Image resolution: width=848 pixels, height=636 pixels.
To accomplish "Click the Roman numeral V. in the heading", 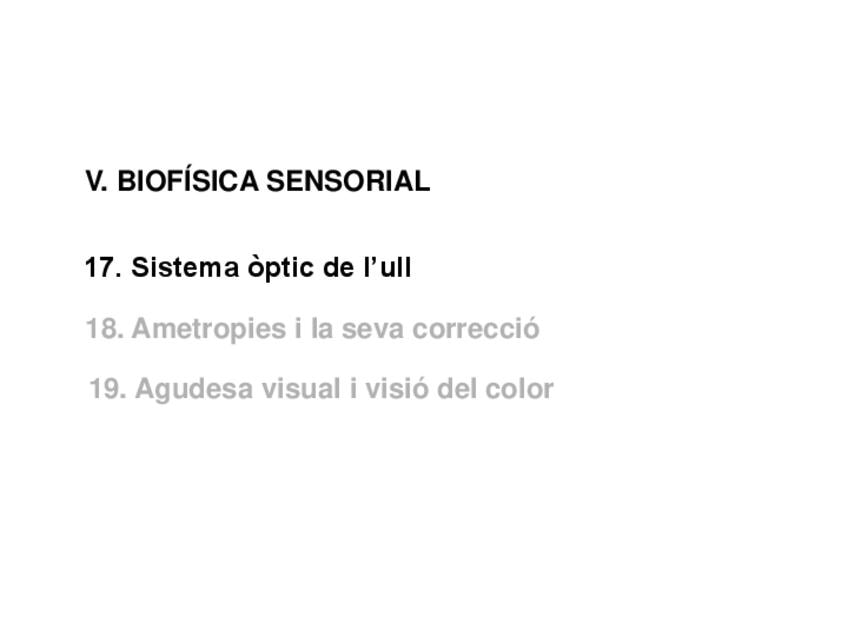I will [96, 181].
